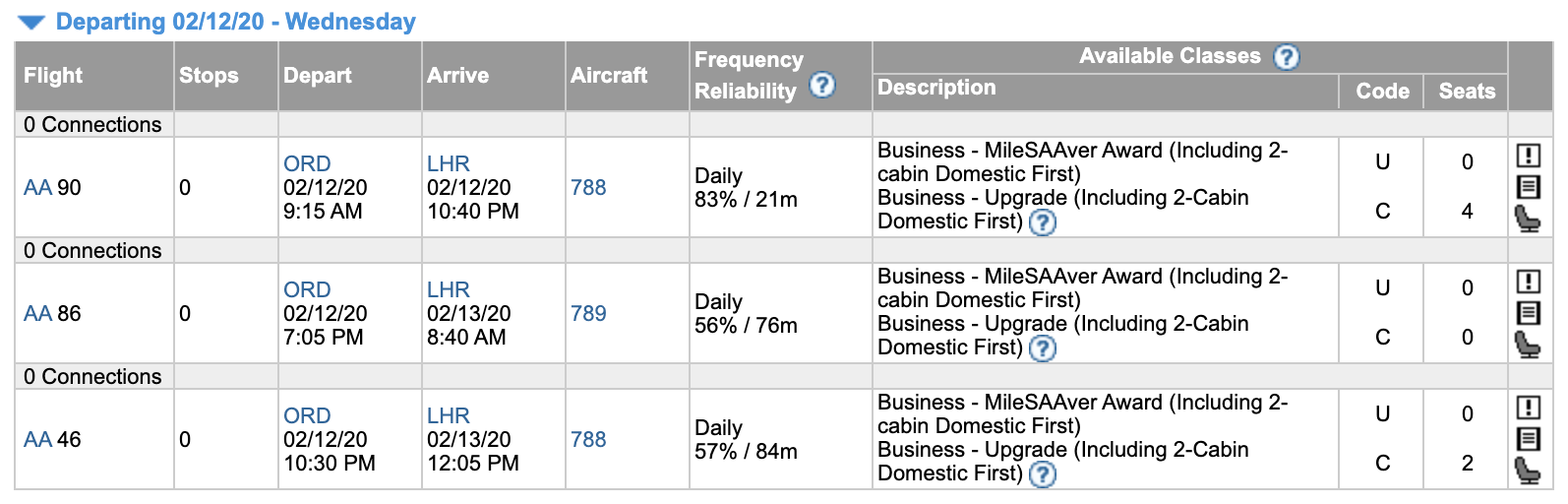Image resolution: width=1568 pixels, height=504 pixels.
Task: Open the Frequency Reliability help icon
Action: 821,86
